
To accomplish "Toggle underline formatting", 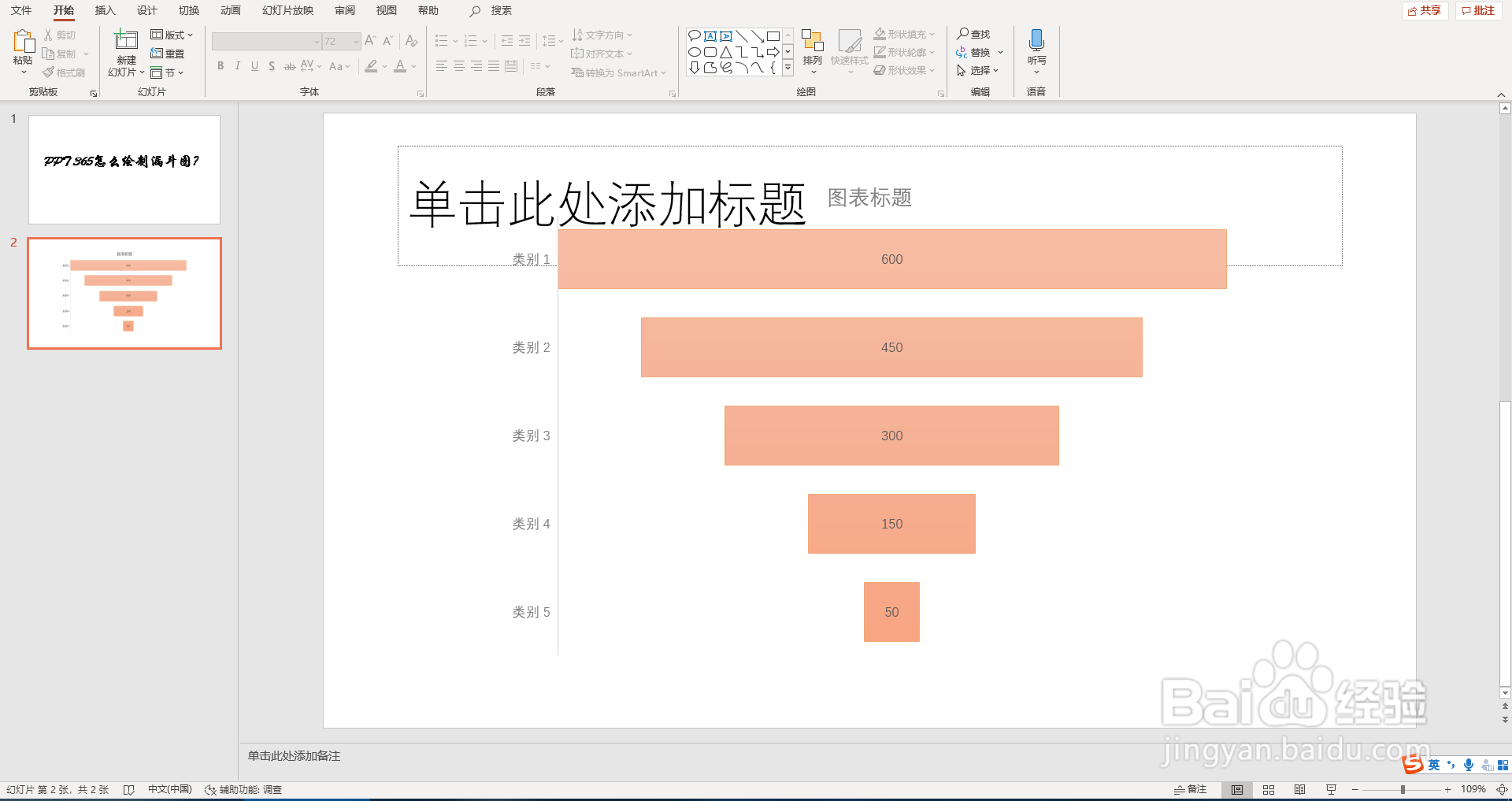I will (254, 66).
